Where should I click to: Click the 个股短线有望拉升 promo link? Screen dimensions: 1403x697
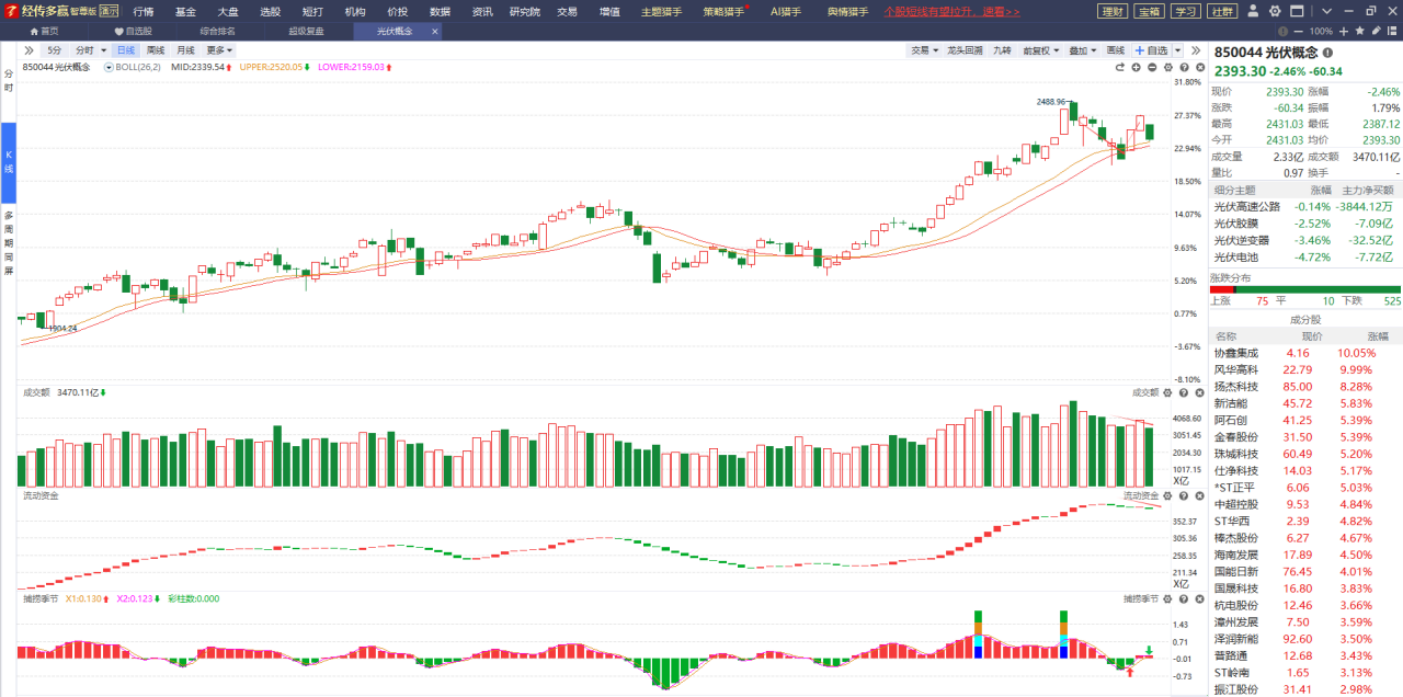[952, 11]
